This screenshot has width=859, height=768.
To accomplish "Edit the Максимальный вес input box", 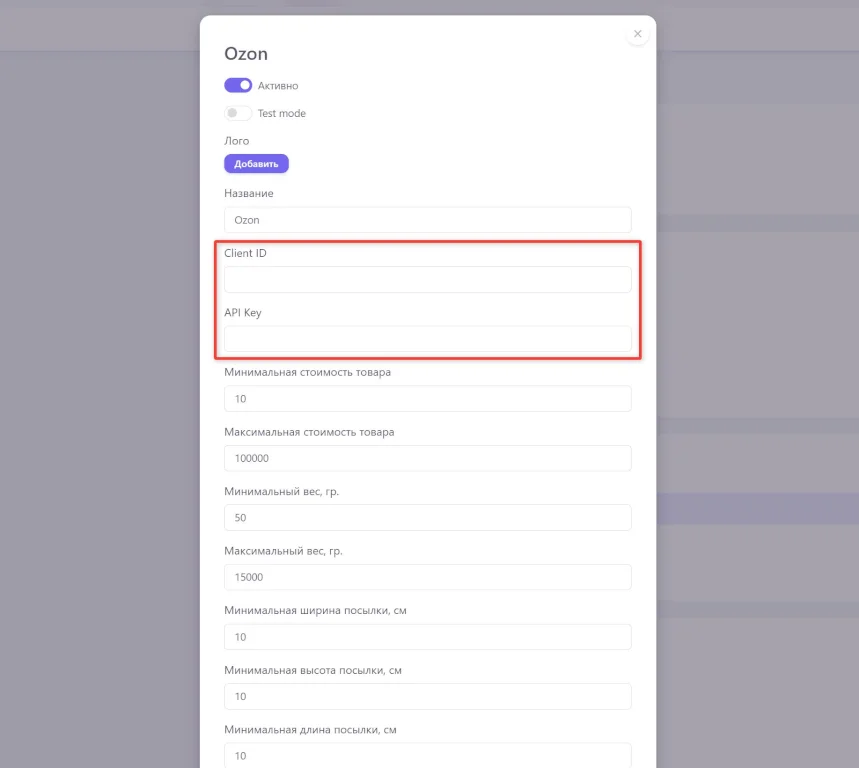I will [427, 577].
